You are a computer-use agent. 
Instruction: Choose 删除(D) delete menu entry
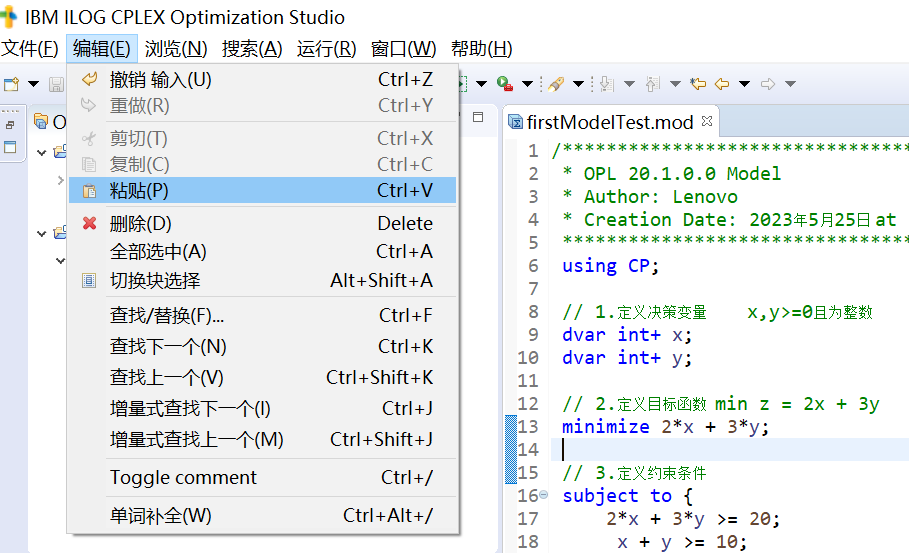coord(263,223)
